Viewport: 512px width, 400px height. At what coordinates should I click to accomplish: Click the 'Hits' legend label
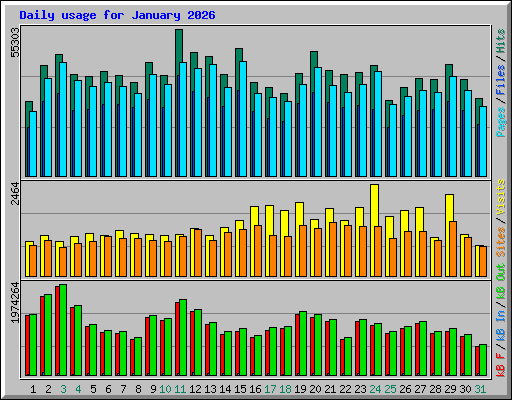pos(501,41)
